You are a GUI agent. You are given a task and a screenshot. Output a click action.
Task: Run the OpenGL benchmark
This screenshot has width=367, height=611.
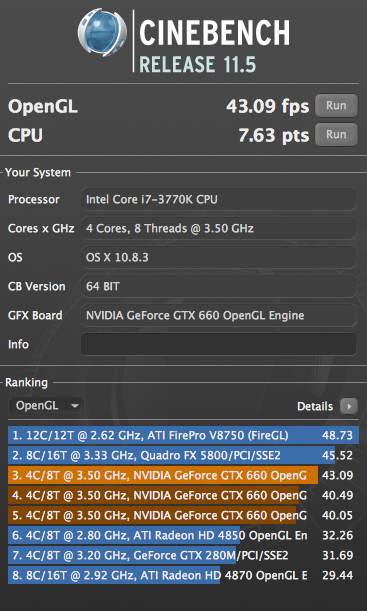pos(336,106)
